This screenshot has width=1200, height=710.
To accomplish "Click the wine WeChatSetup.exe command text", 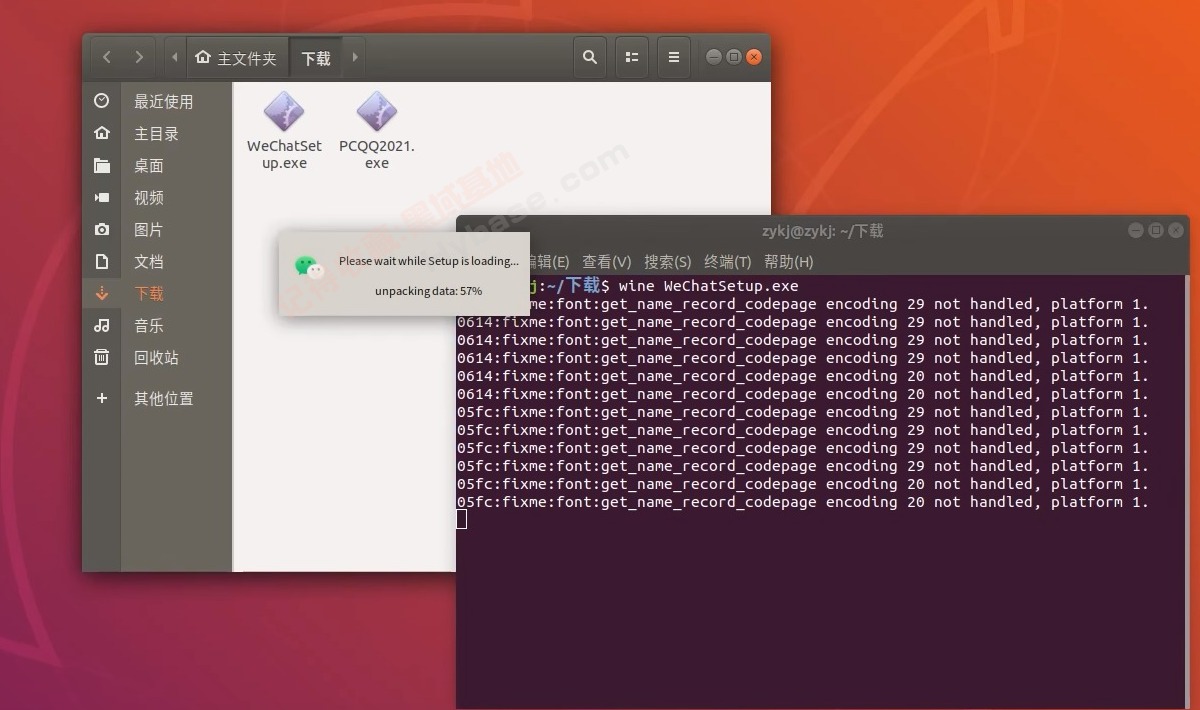I will (x=709, y=286).
